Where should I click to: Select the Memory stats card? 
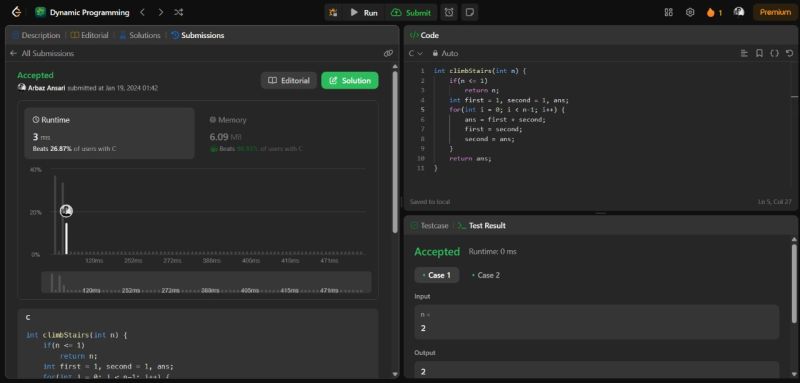click(286, 133)
